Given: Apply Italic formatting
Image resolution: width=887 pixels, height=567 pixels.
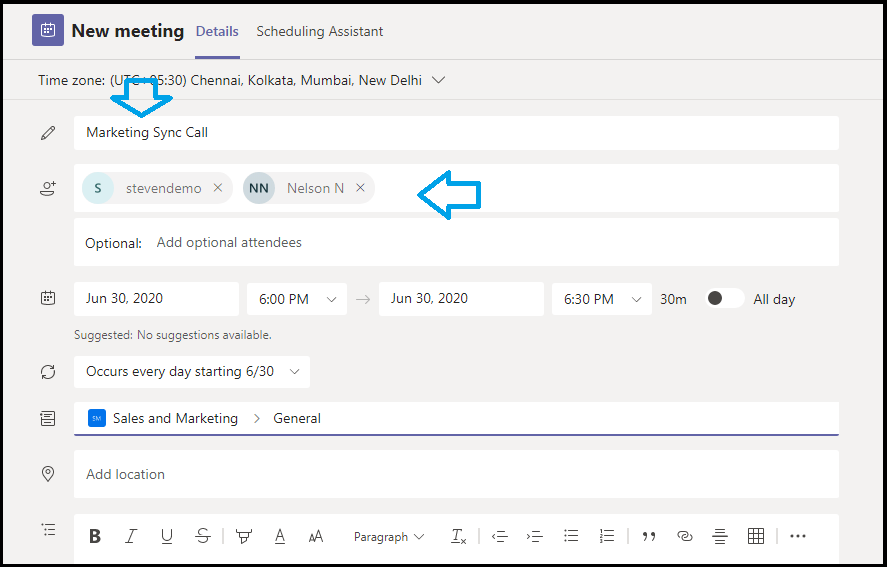Looking at the screenshot, I should point(131,536).
